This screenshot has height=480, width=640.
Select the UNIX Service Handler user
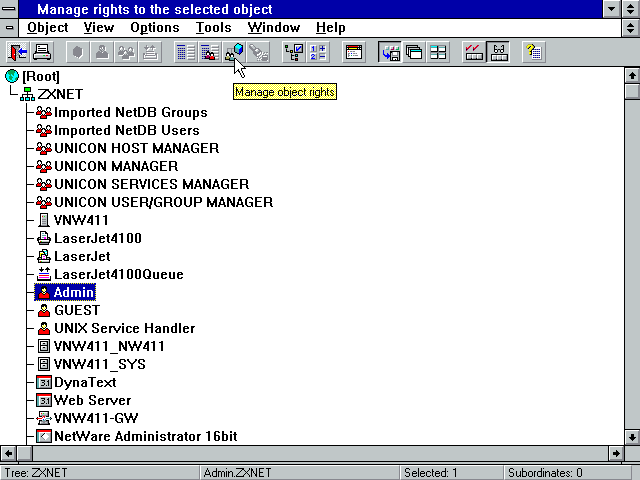(x=124, y=328)
